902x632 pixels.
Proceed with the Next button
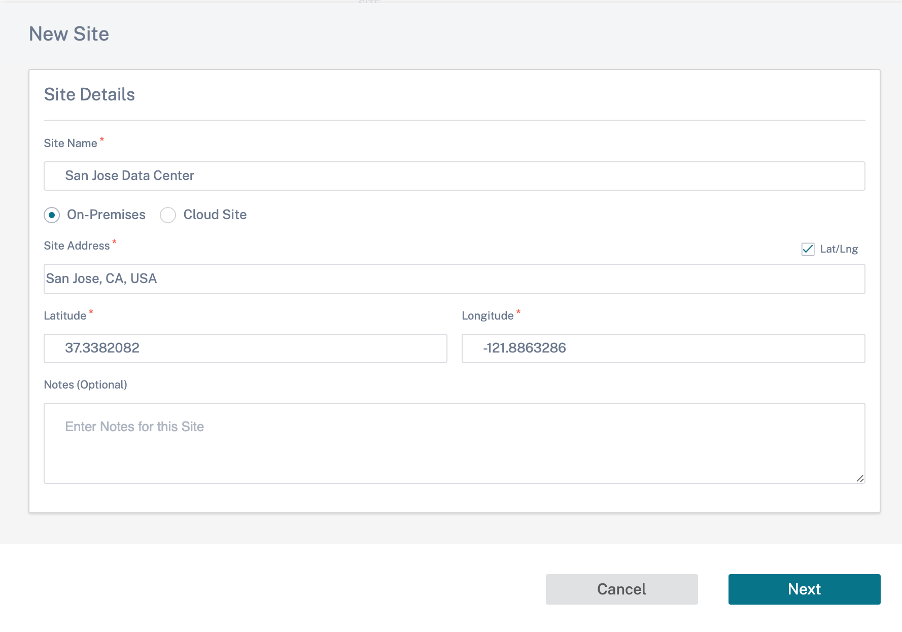click(804, 589)
